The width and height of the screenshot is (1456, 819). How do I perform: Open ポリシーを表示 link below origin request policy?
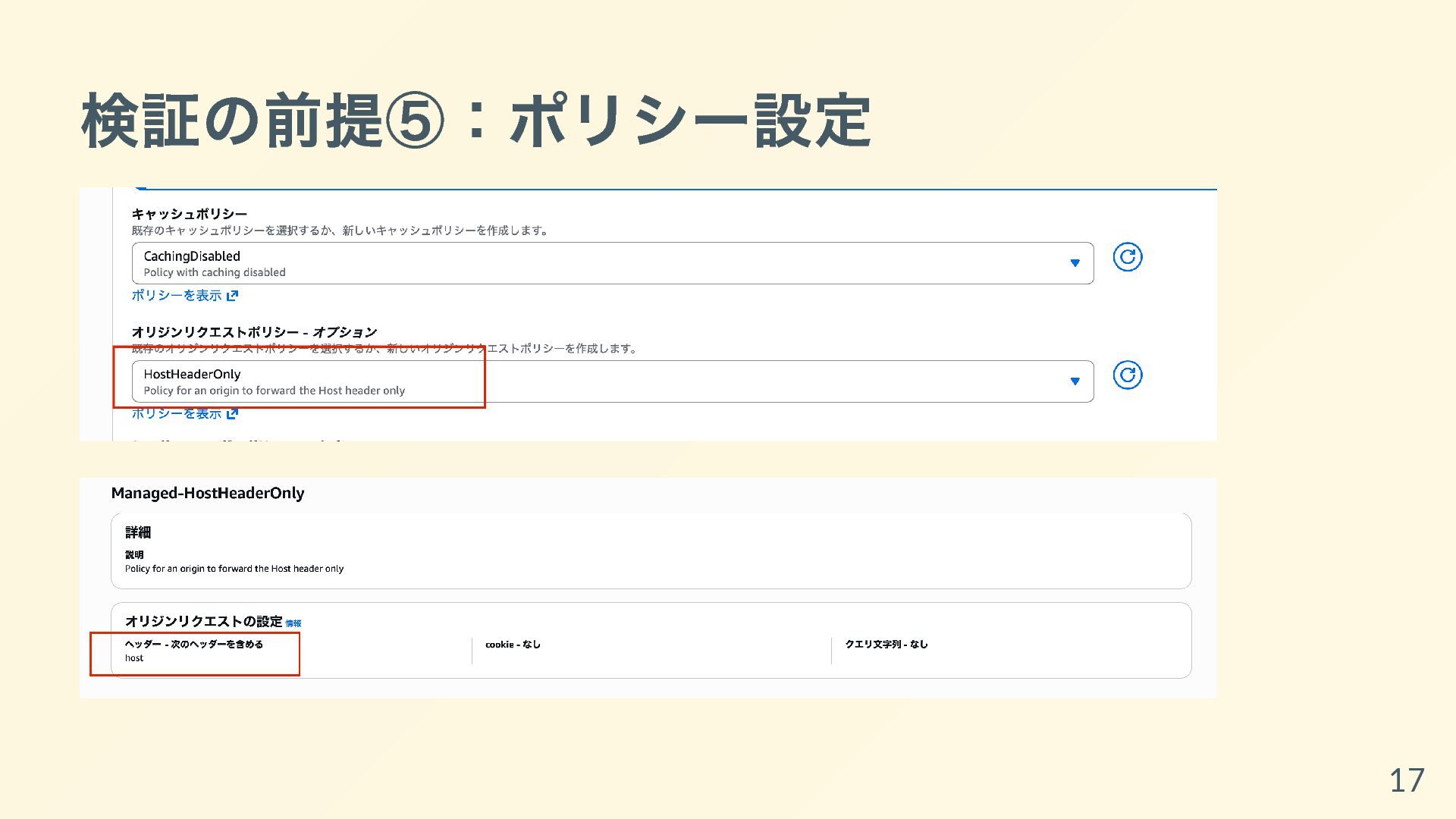(x=176, y=414)
